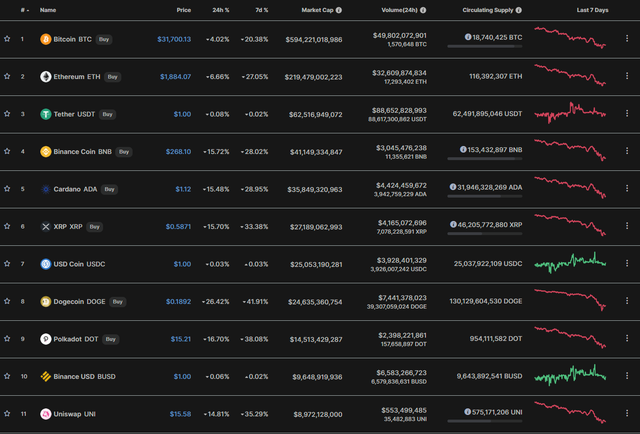
Task: Open the three-dot menu for Cardano row
Action: [627, 188]
